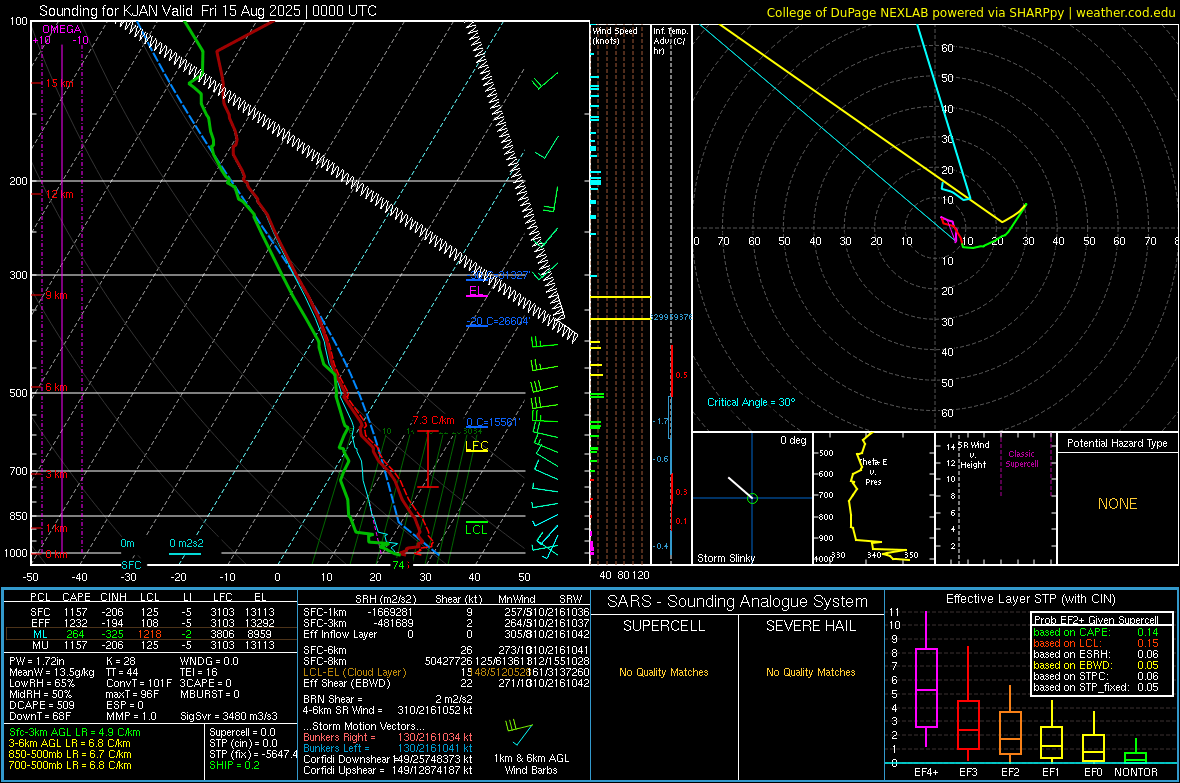This screenshot has height=783, width=1180.
Task: Click No Quality Matches under SEVERE HAIL
Action: pyautogui.click(x=810, y=672)
